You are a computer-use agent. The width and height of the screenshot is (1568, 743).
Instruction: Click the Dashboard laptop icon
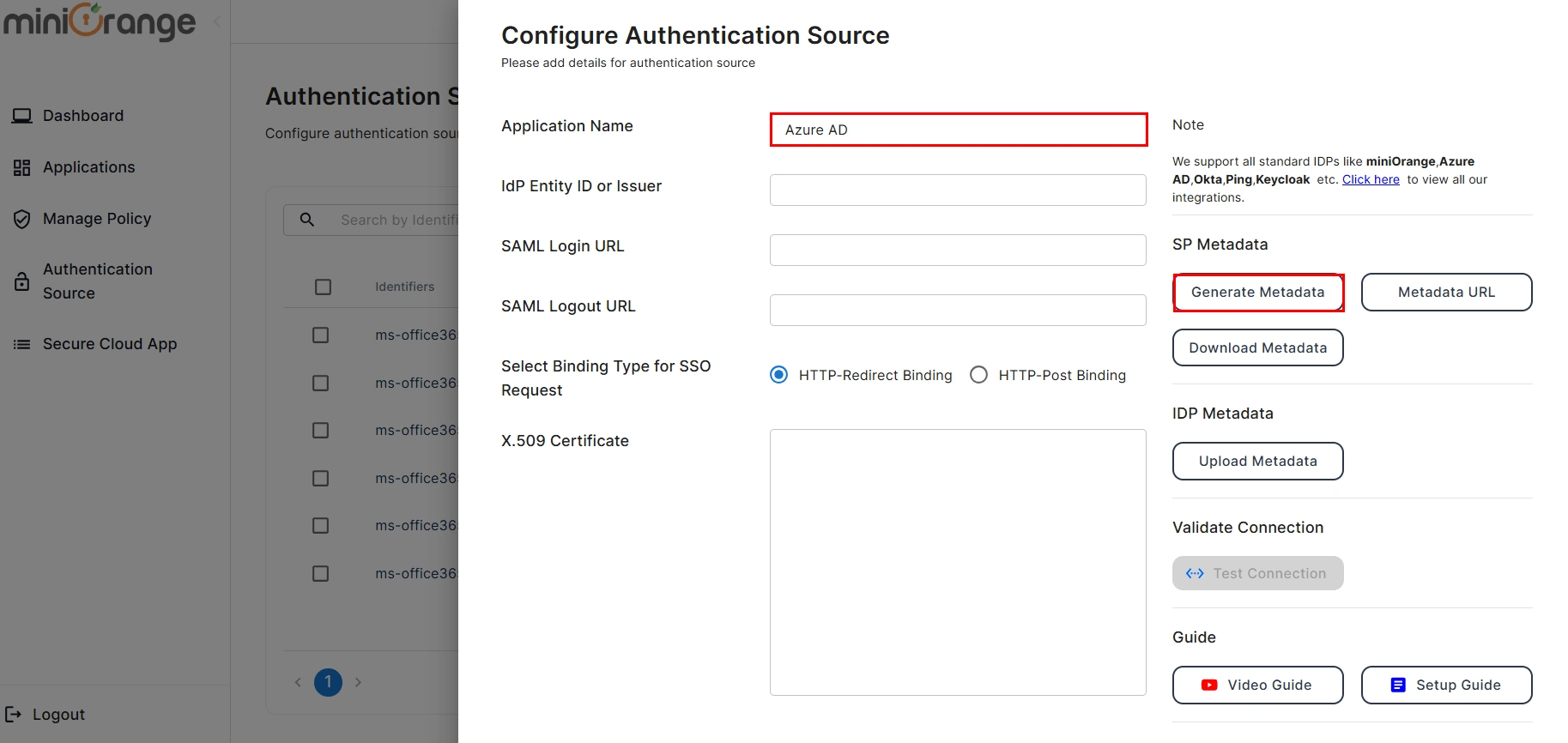pyautogui.click(x=22, y=116)
